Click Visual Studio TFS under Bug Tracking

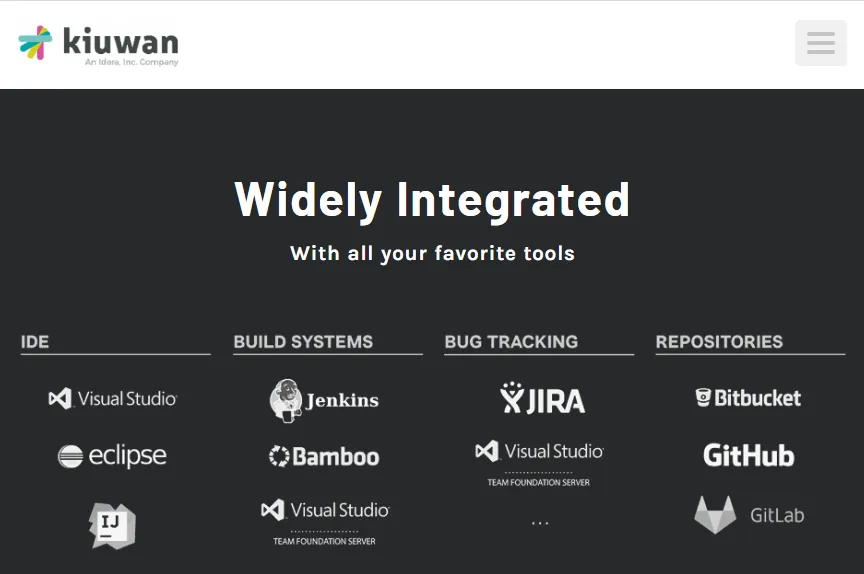[539, 464]
